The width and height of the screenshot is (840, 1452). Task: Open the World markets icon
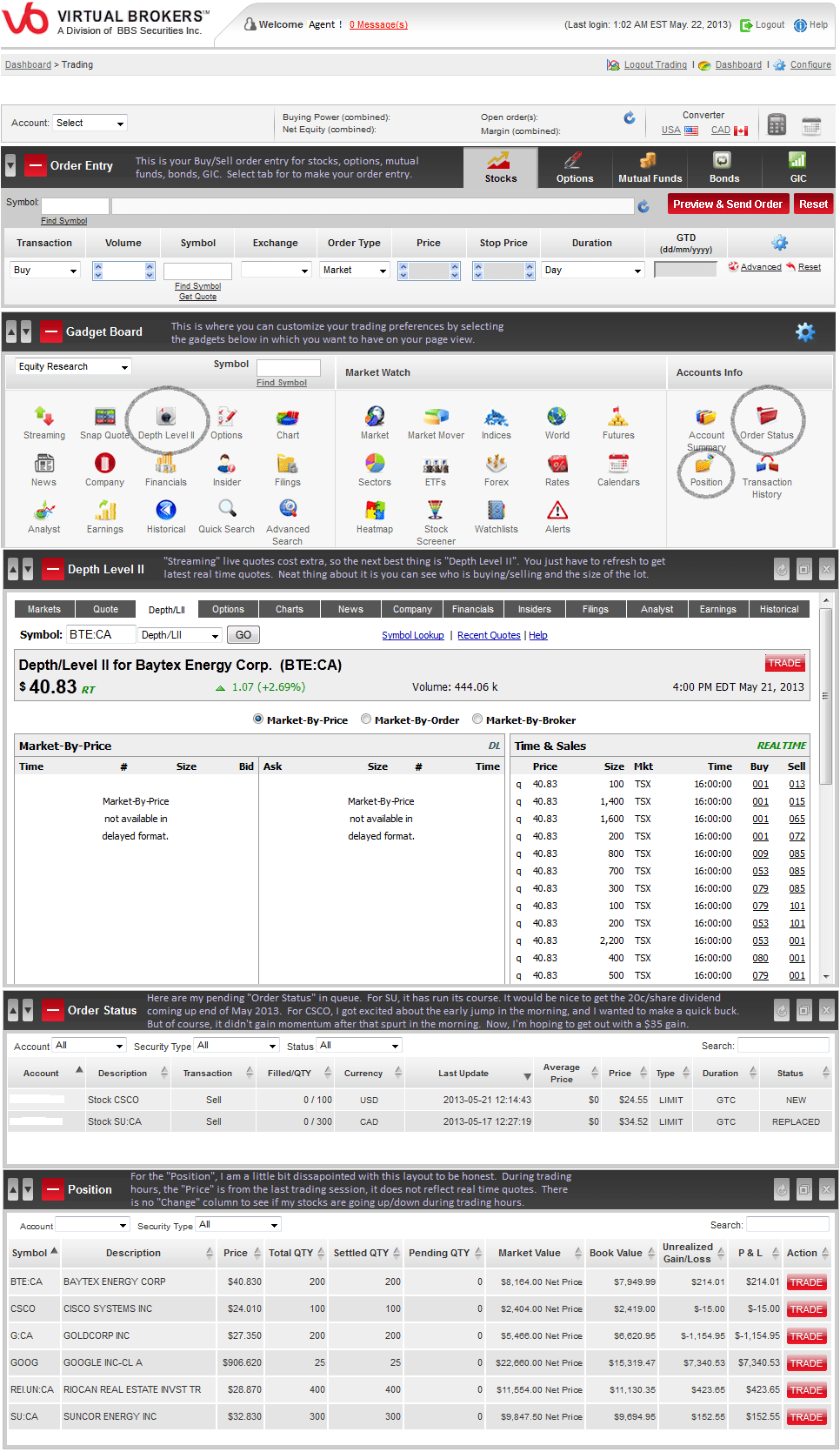(x=557, y=417)
